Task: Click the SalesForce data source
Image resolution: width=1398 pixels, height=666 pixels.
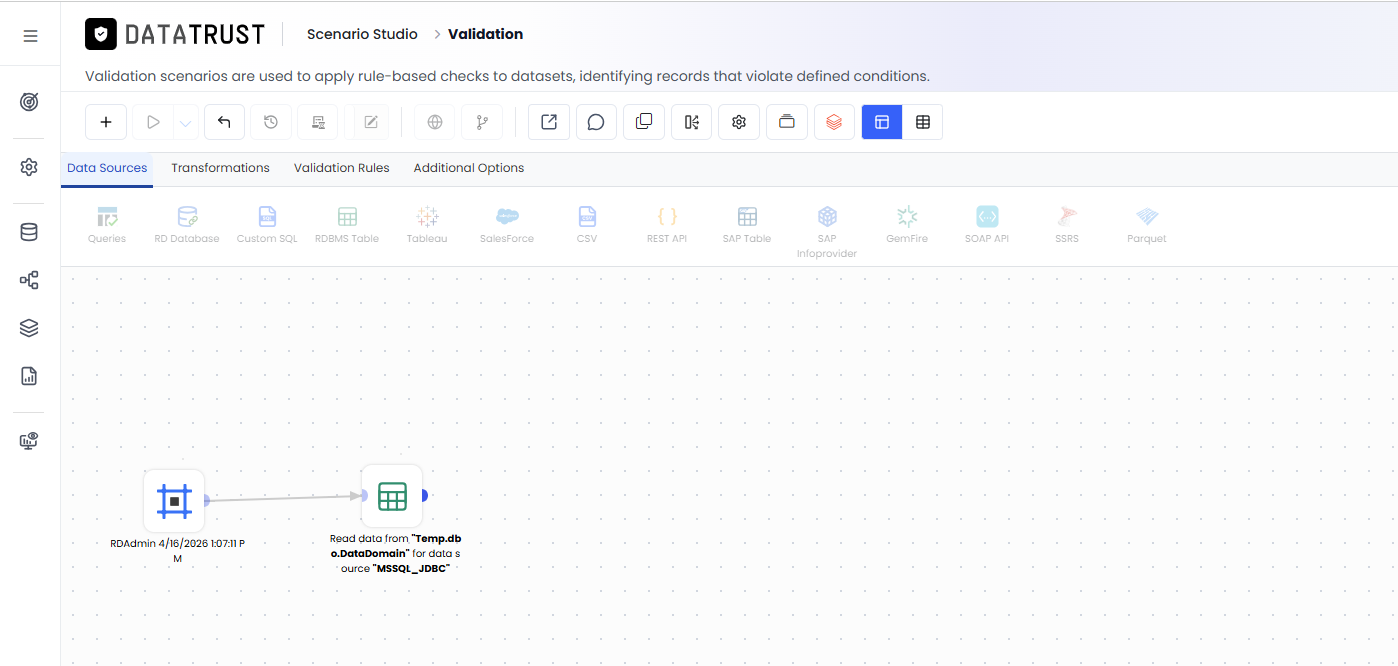Action: point(507,225)
